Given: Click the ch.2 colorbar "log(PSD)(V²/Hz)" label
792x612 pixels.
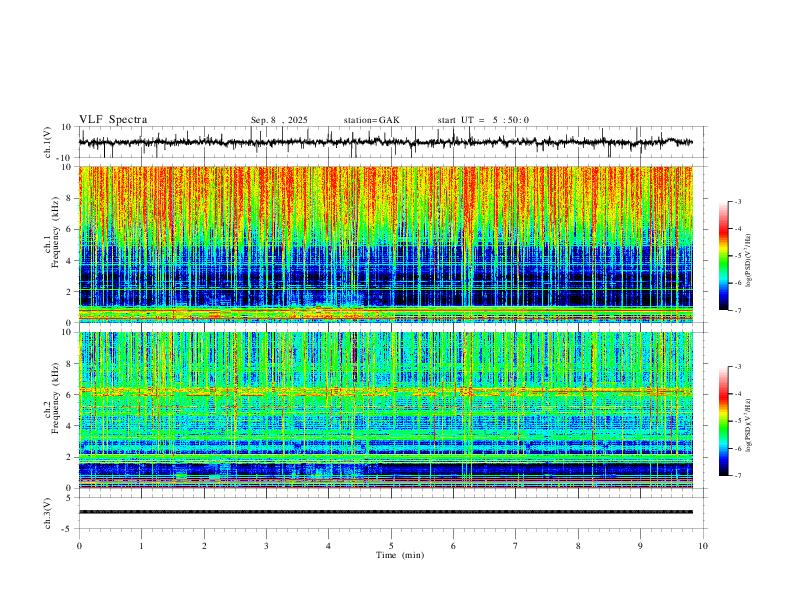Looking at the screenshot, I should coord(749,425).
